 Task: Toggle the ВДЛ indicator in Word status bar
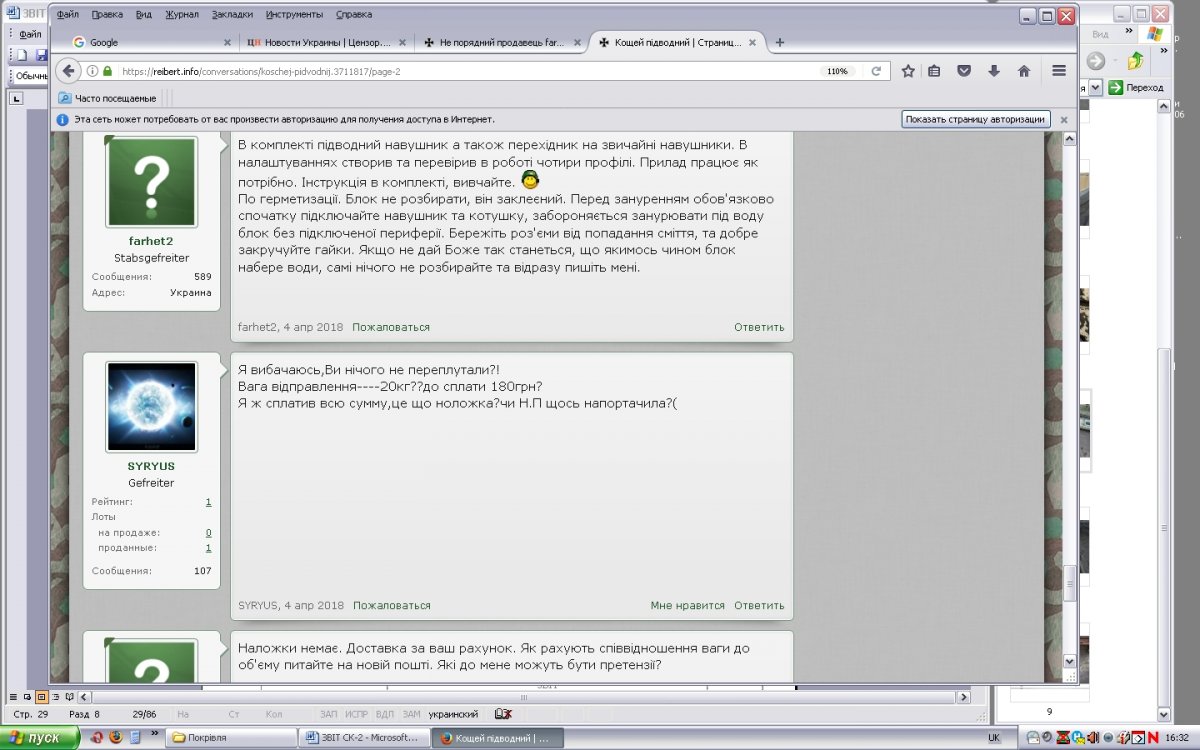click(384, 714)
